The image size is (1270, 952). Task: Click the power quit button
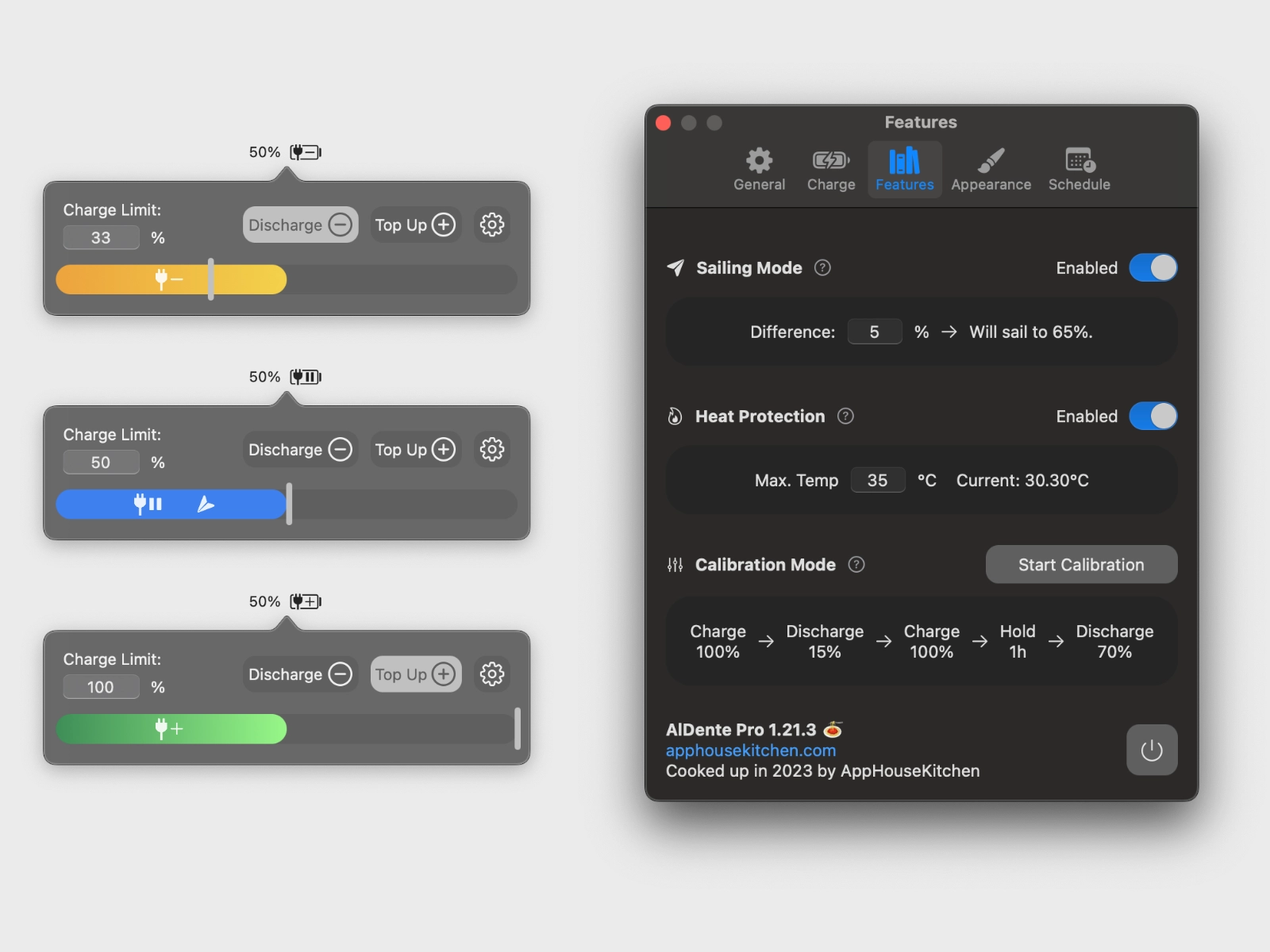1151,750
